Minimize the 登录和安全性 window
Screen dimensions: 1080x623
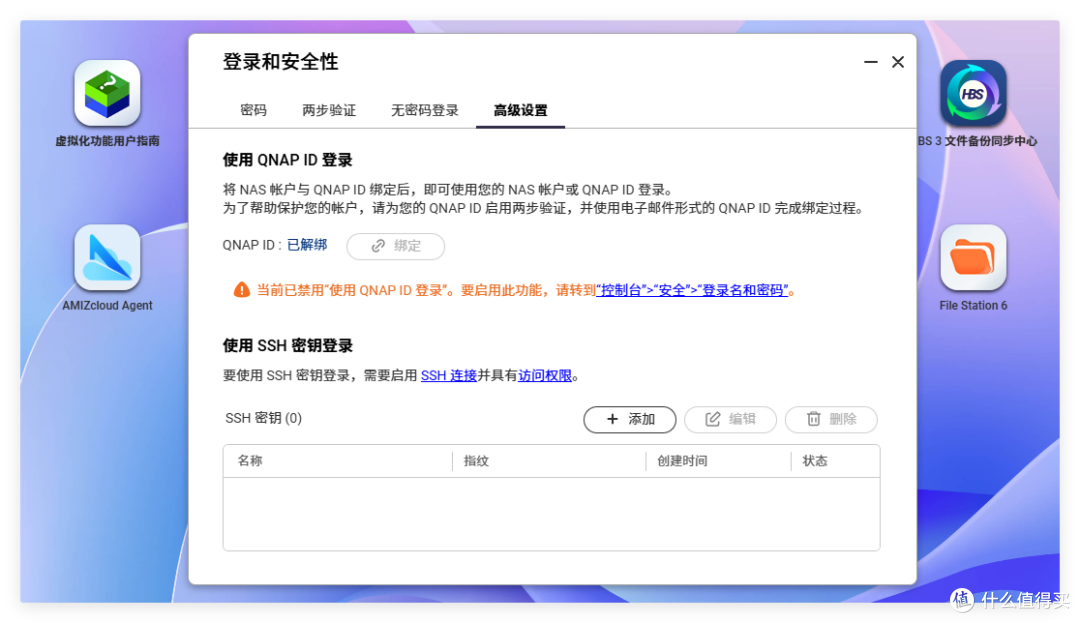pos(871,62)
